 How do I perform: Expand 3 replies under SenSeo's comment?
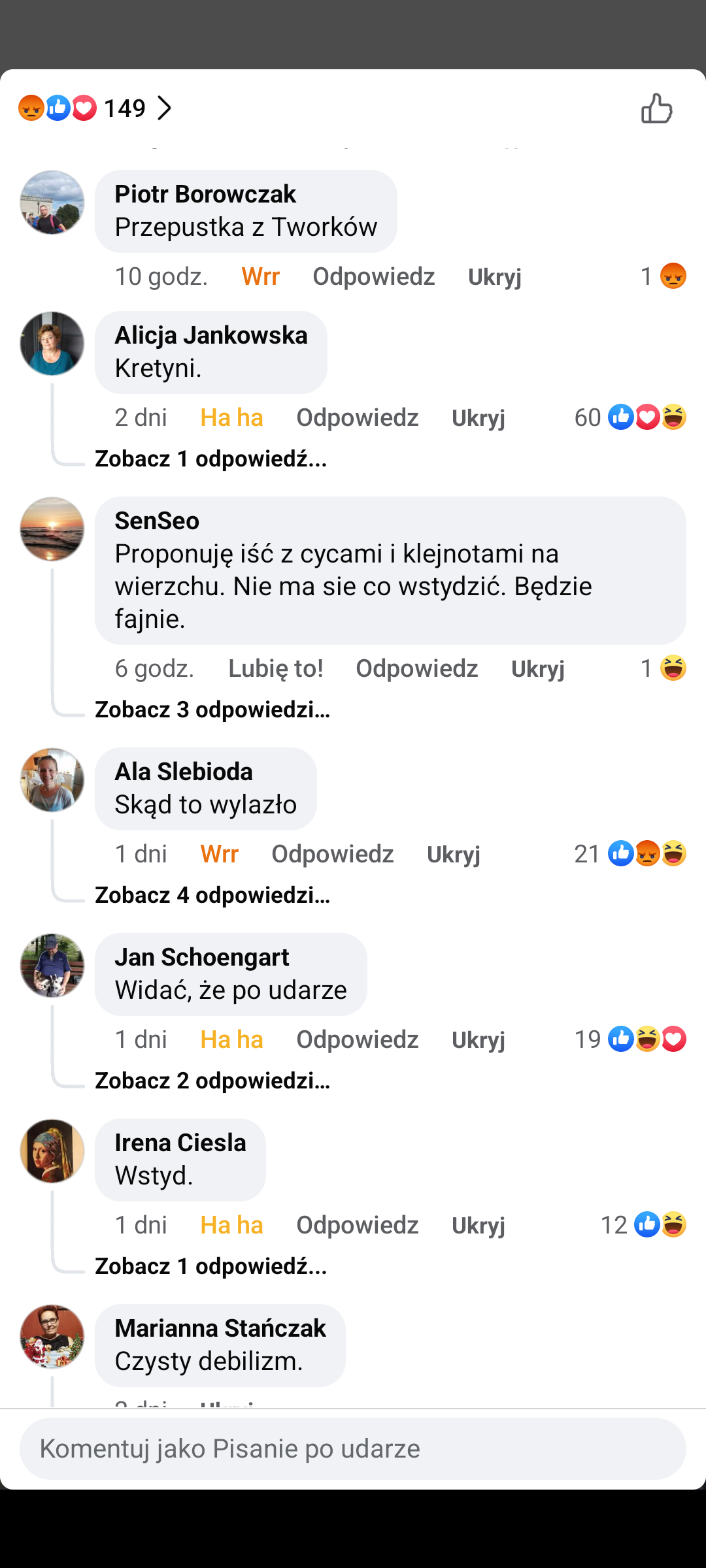click(x=212, y=710)
